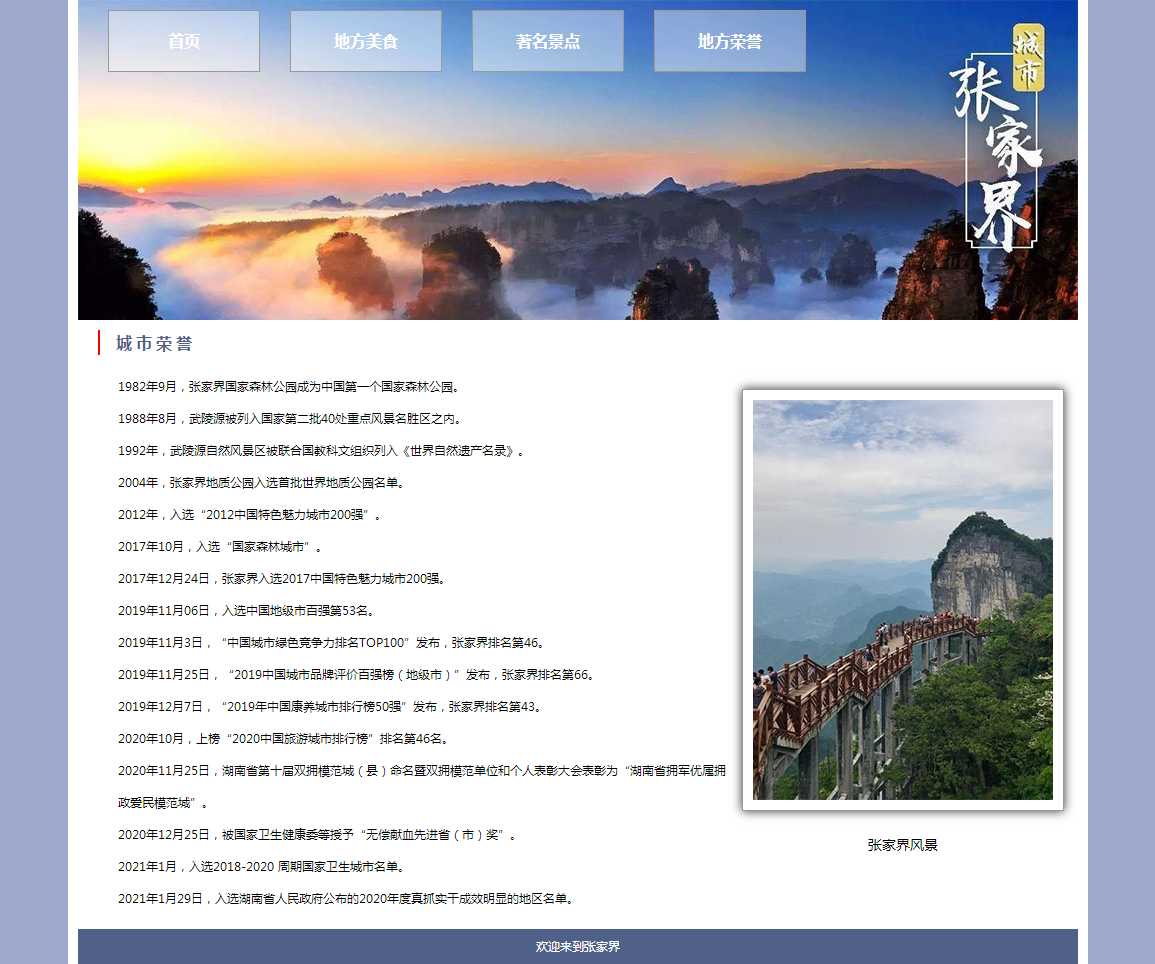Click the 2019年11月06日 ranking 53 entry
The height and width of the screenshot is (964, 1155).
click(247, 611)
